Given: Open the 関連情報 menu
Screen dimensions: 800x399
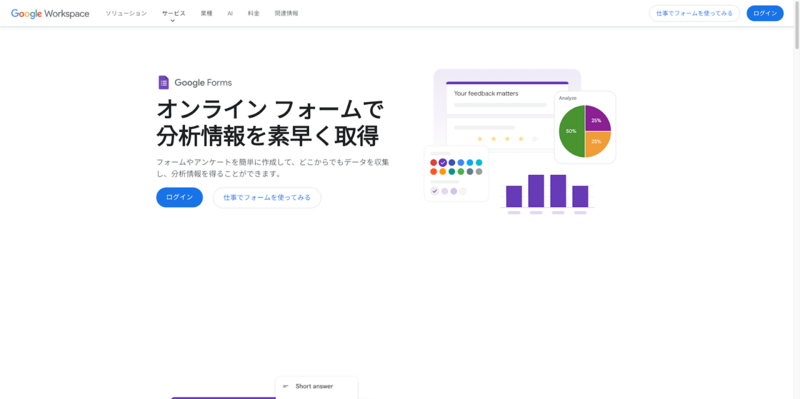Looking at the screenshot, I should tap(287, 13).
